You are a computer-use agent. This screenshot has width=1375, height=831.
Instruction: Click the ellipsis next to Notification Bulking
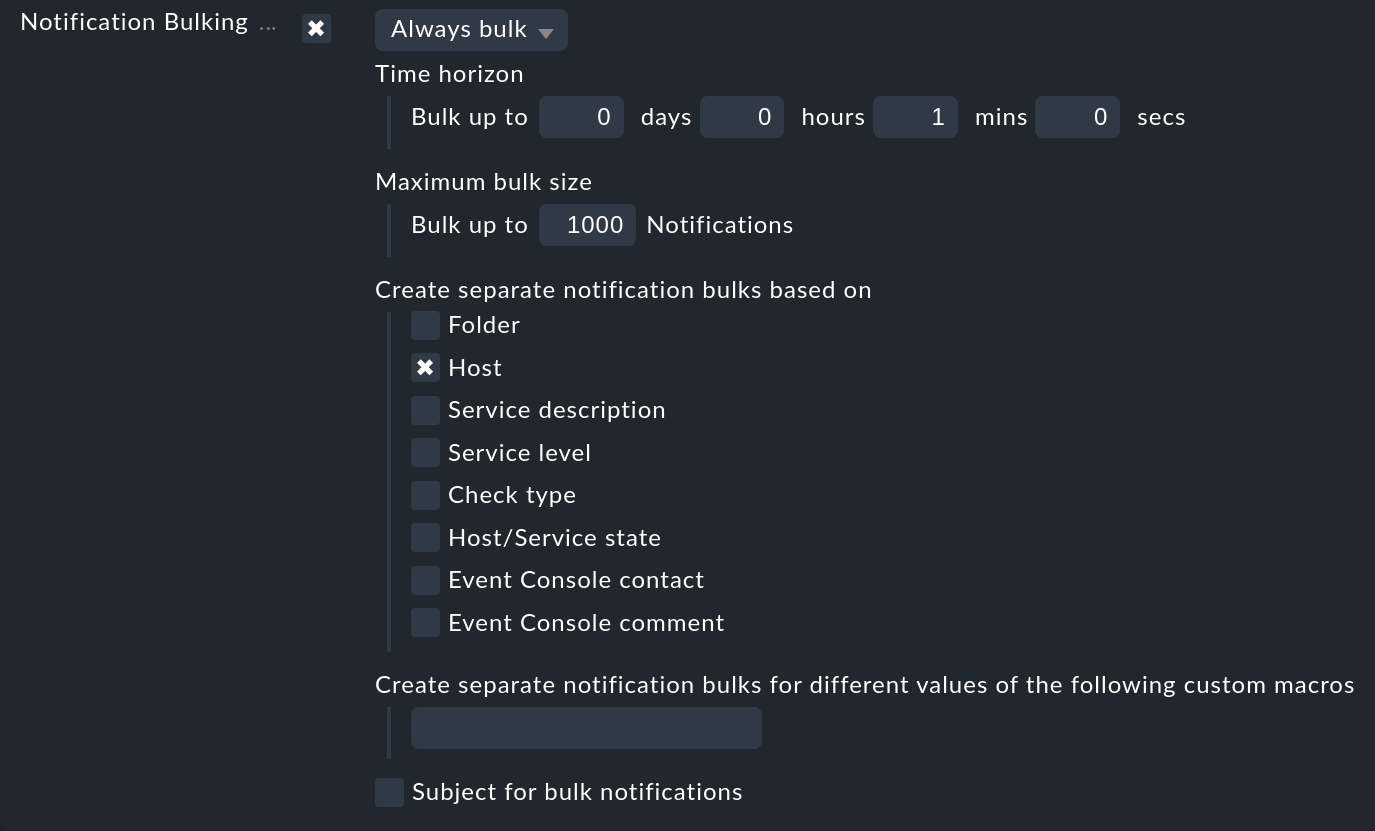point(267,26)
